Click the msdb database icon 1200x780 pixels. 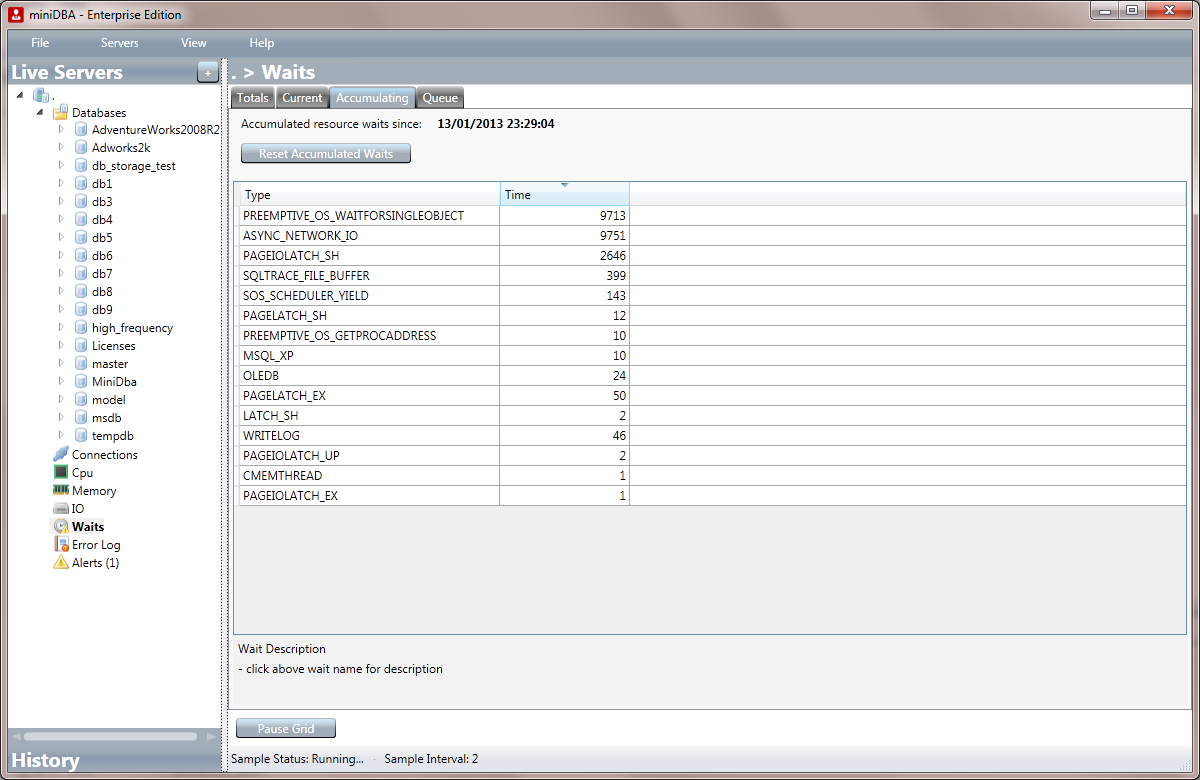(81, 418)
